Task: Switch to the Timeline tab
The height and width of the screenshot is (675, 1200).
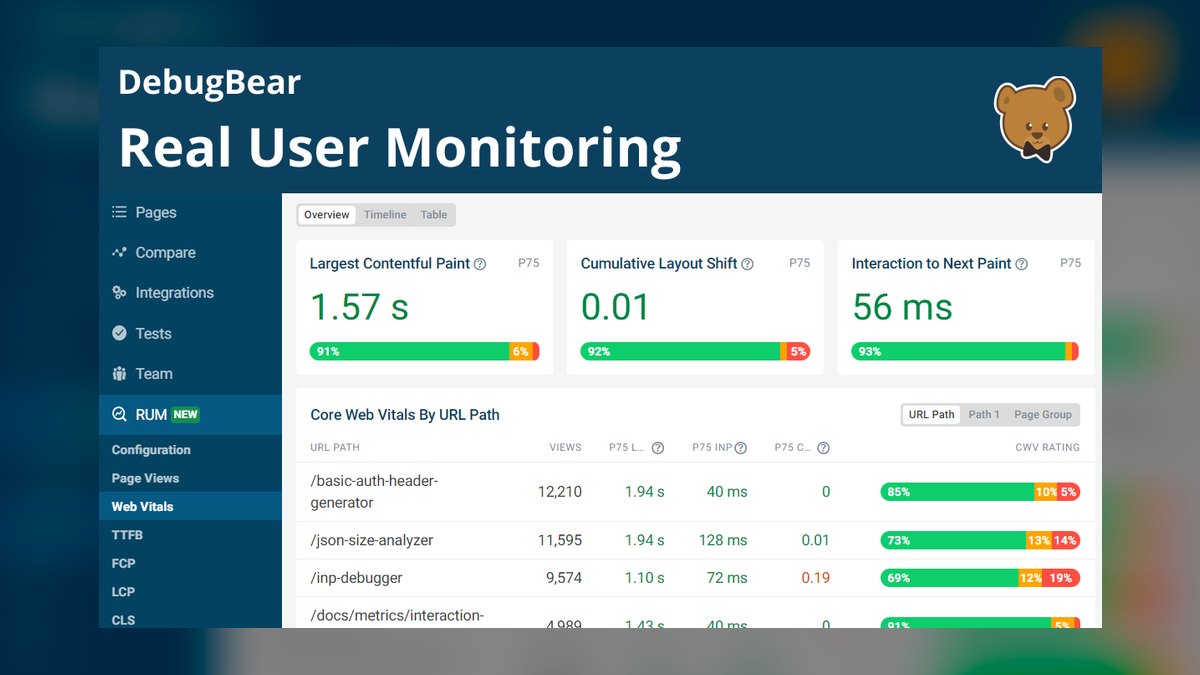Action: click(x=385, y=215)
